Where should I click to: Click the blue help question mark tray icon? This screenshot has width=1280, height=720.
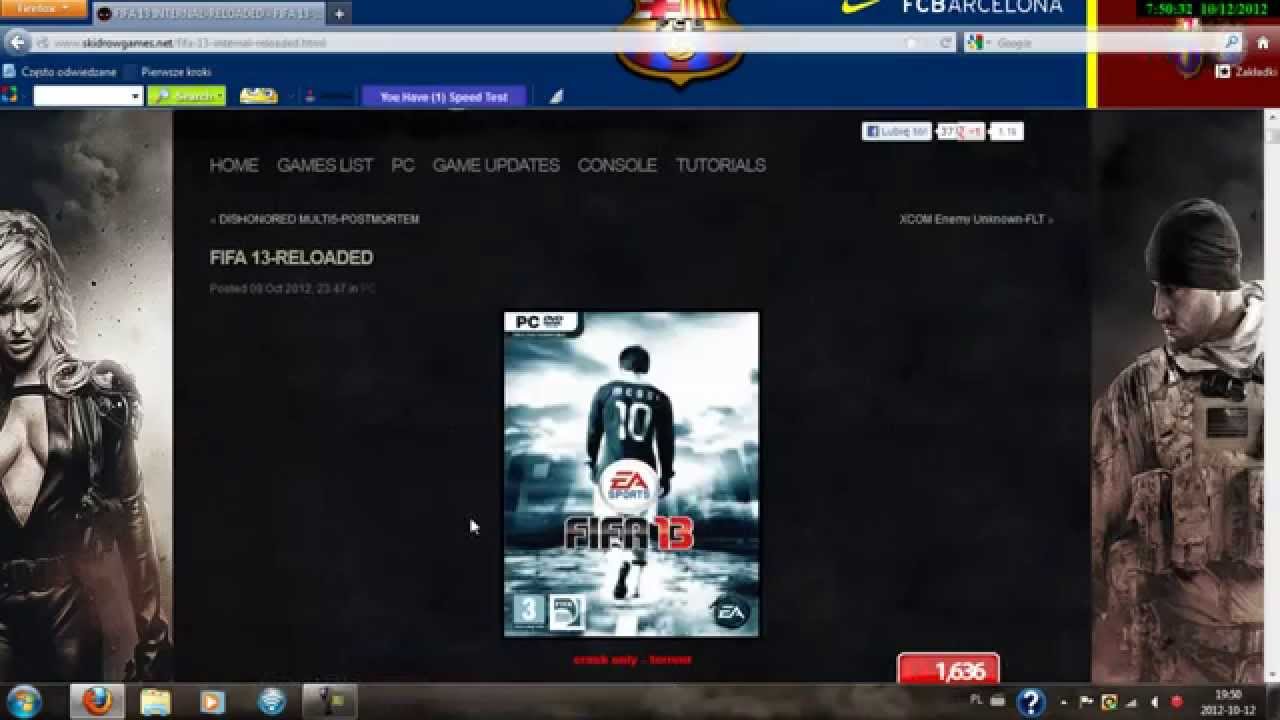click(x=1031, y=702)
